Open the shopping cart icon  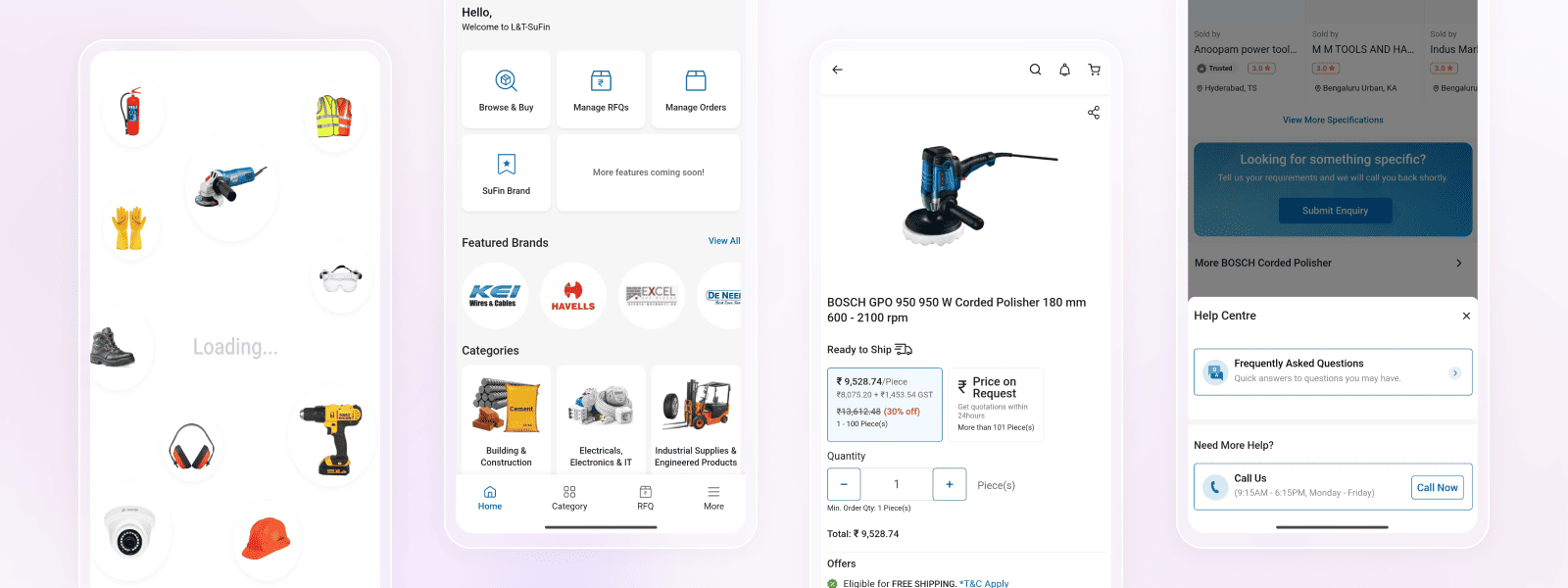pos(1094,70)
